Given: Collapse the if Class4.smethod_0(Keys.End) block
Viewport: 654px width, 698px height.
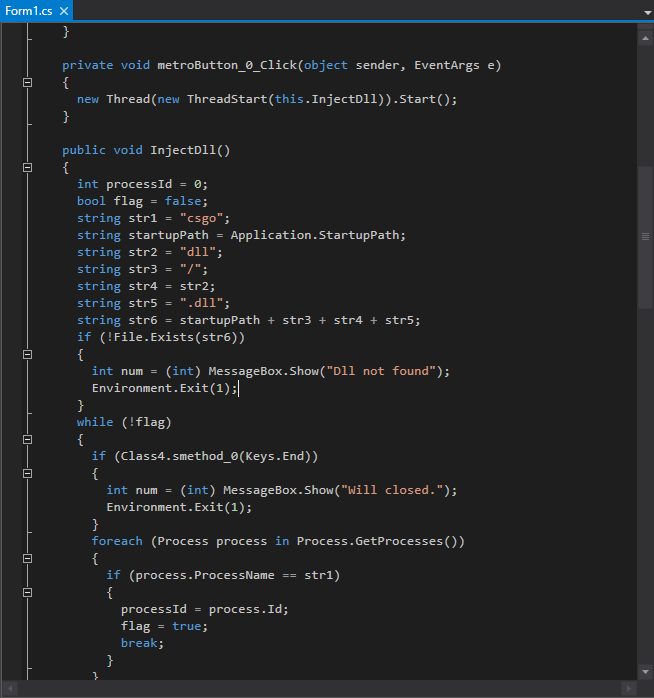Looking at the screenshot, I should 28,473.
